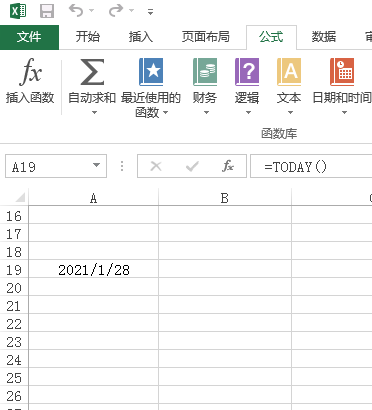Open the redo history dropdown arrow

(x=131, y=11)
